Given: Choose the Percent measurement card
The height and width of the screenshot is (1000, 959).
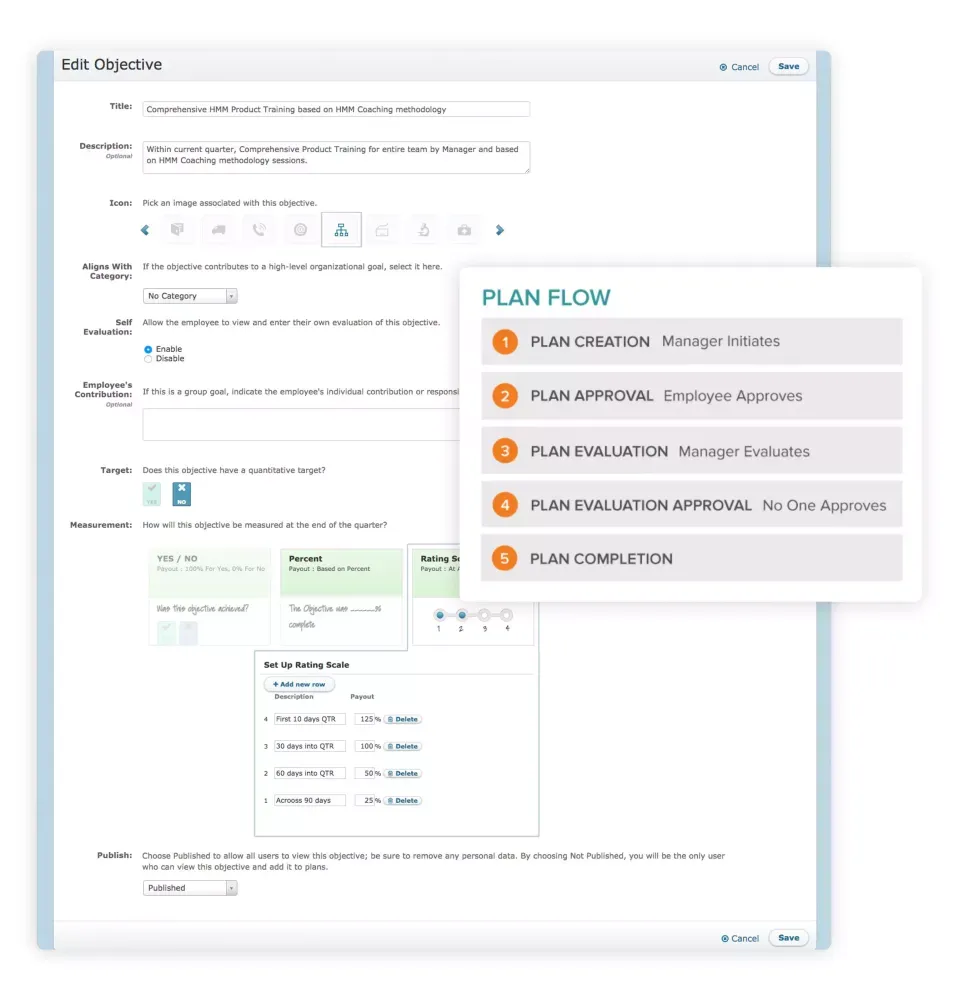Looking at the screenshot, I should [x=341, y=596].
